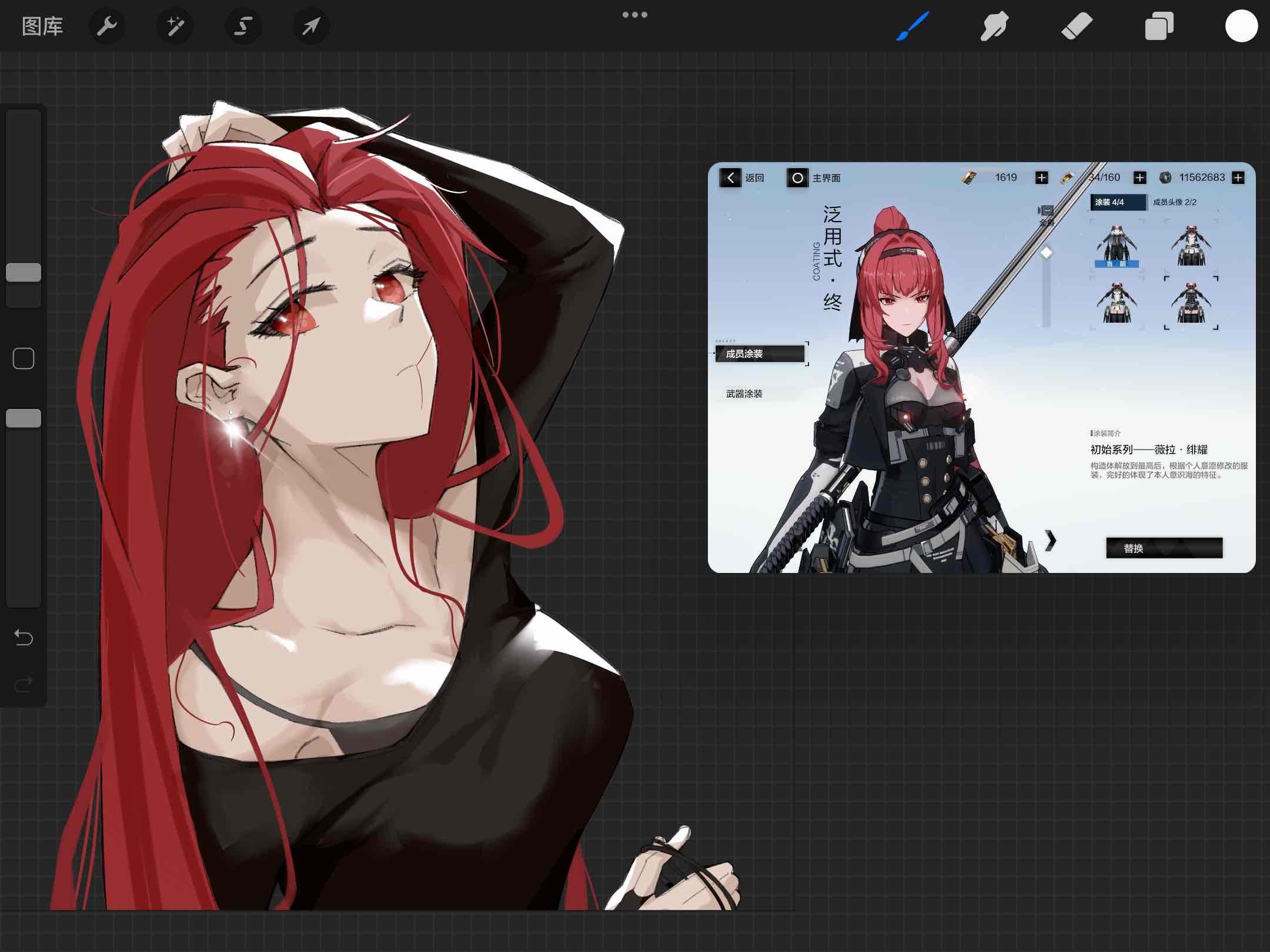
Task: Switch to the 涂装 4/4 tab
Action: (x=1118, y=202)
